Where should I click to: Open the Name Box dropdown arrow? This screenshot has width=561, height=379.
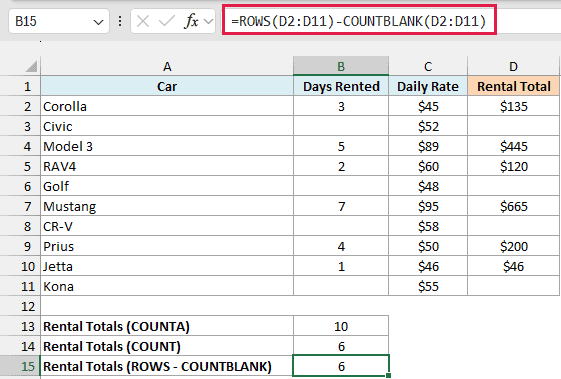pos(98,22)
